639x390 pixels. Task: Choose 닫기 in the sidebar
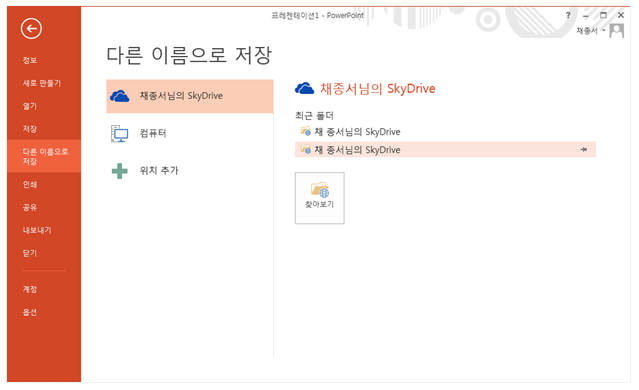pos(30,253)
